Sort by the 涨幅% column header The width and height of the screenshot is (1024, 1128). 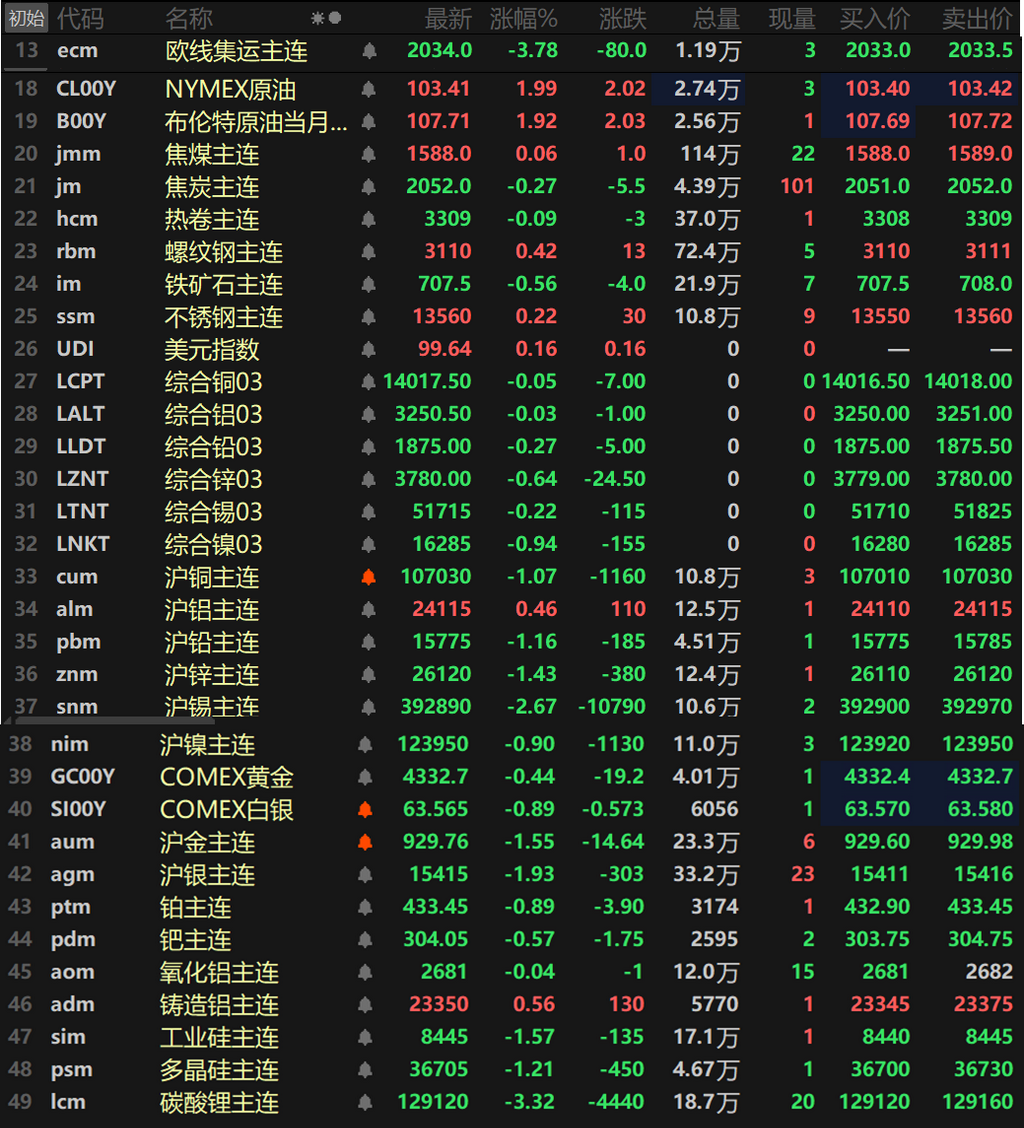click(523, 19)
